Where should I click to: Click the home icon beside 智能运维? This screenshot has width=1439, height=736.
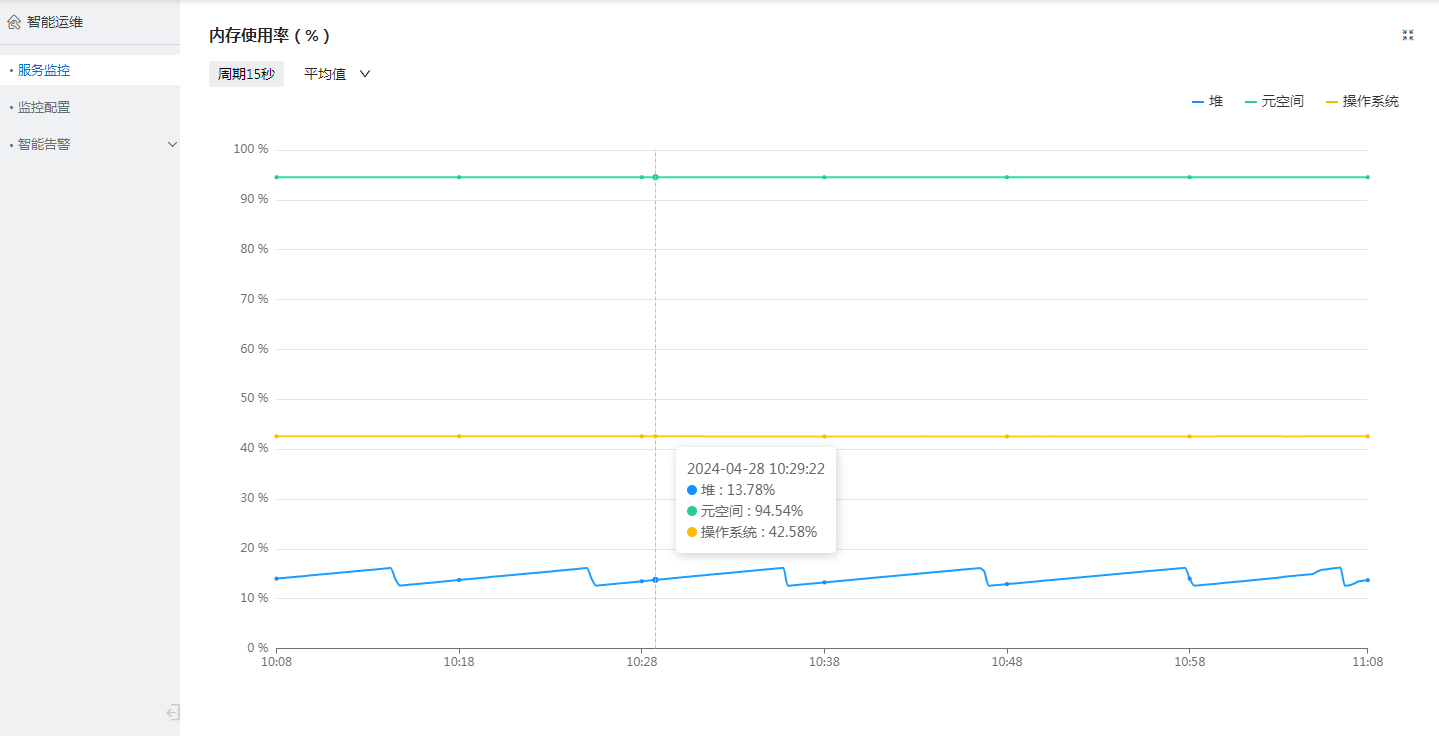[x=14, y=22]
